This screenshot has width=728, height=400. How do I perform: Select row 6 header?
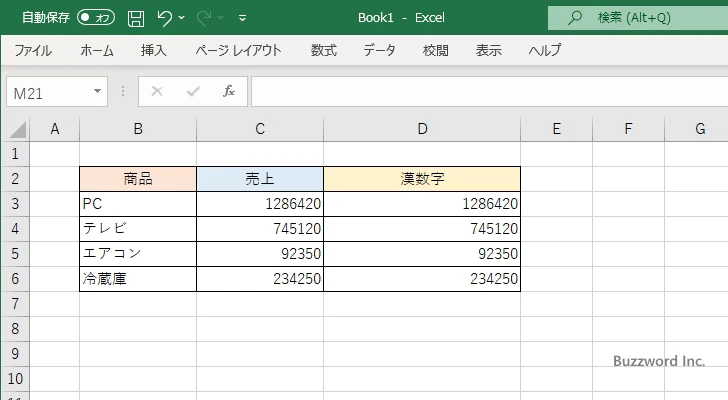pos(15,279)
